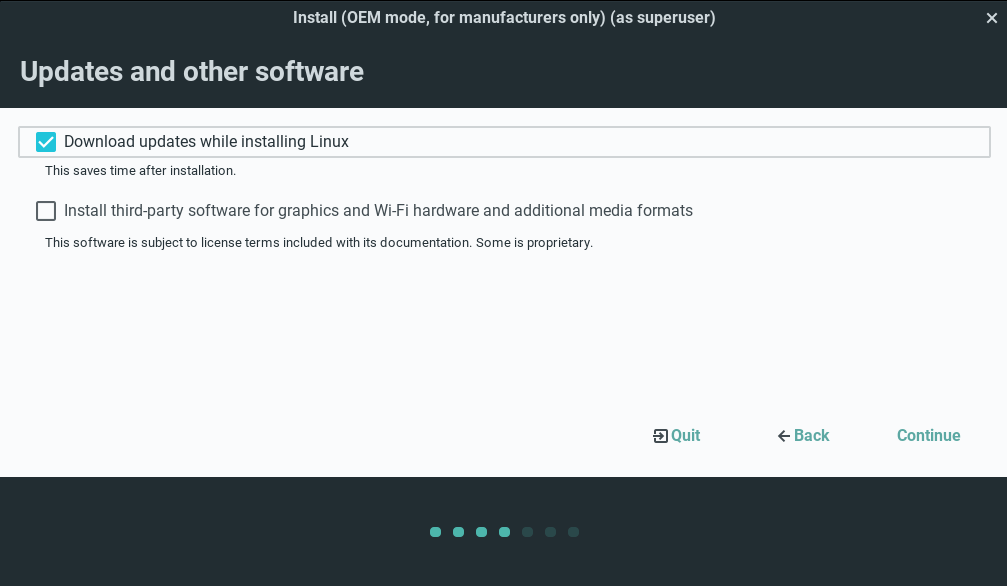Click the 'Download updates while installing Linux' label

tap(206, 142)
